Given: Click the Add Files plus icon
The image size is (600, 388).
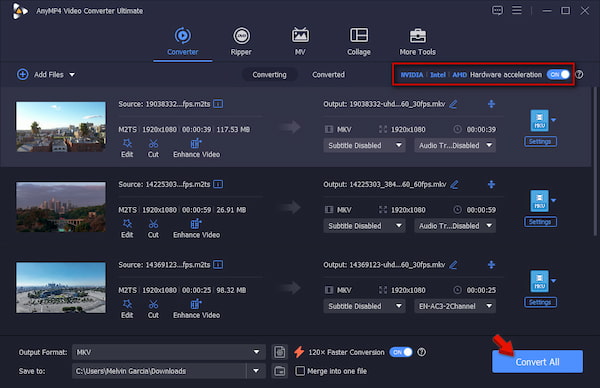Looking at the screenshot, I should (23, 74).
